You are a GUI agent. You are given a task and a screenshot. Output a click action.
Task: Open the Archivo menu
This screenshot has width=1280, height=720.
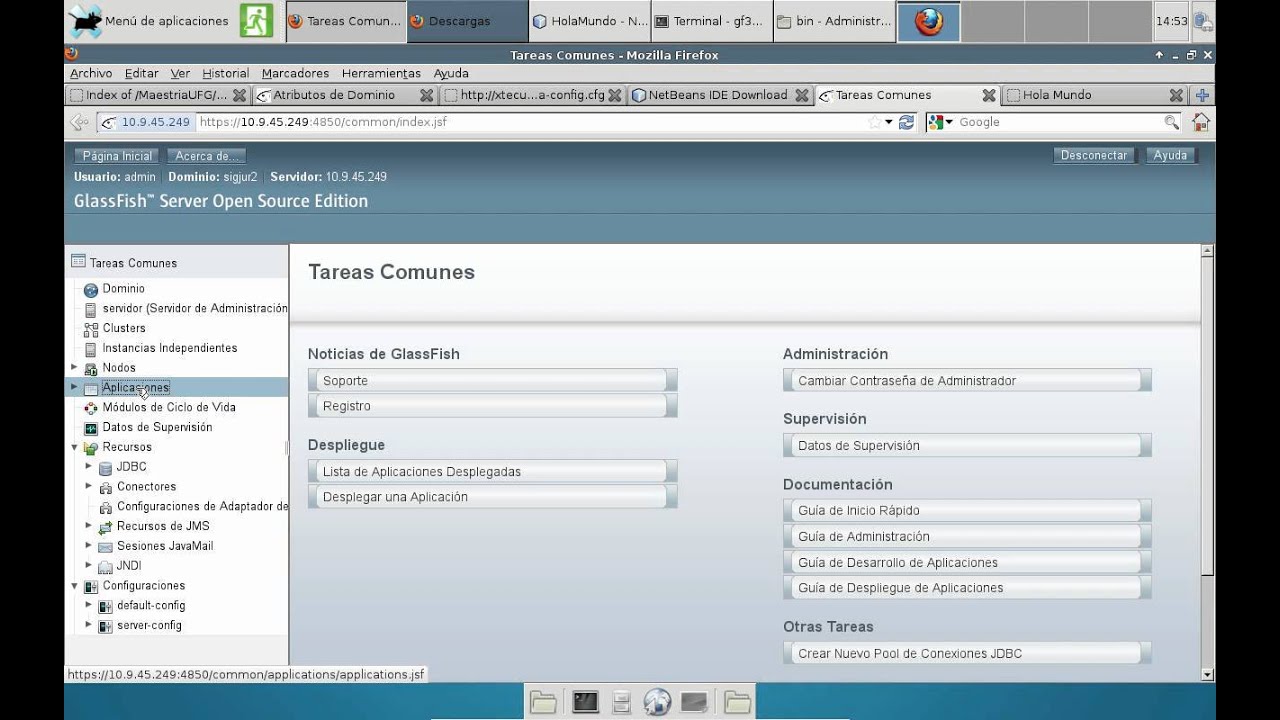(x=91, y=73)
